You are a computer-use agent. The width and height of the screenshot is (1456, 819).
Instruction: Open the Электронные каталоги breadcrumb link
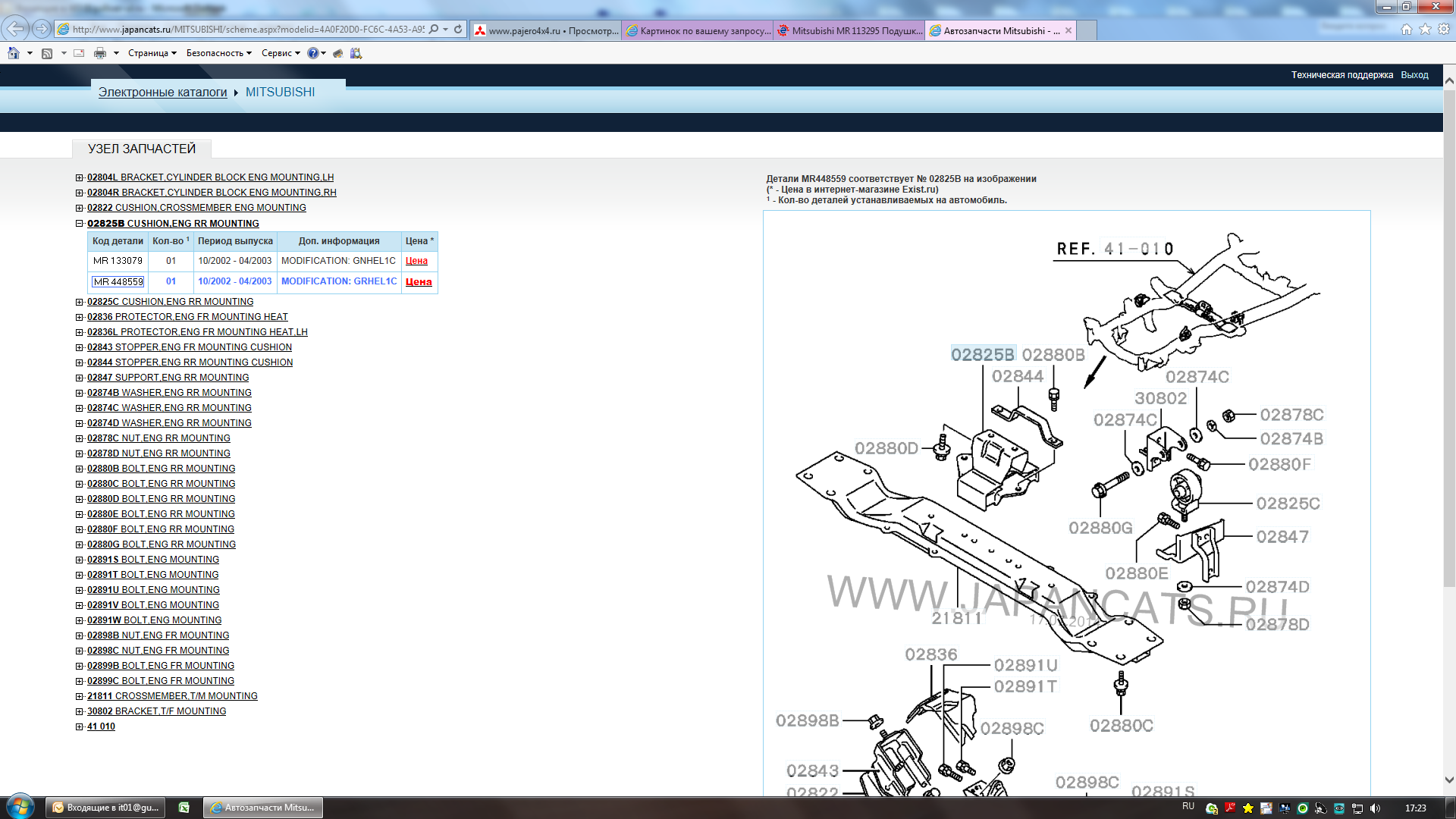[162, 92]
